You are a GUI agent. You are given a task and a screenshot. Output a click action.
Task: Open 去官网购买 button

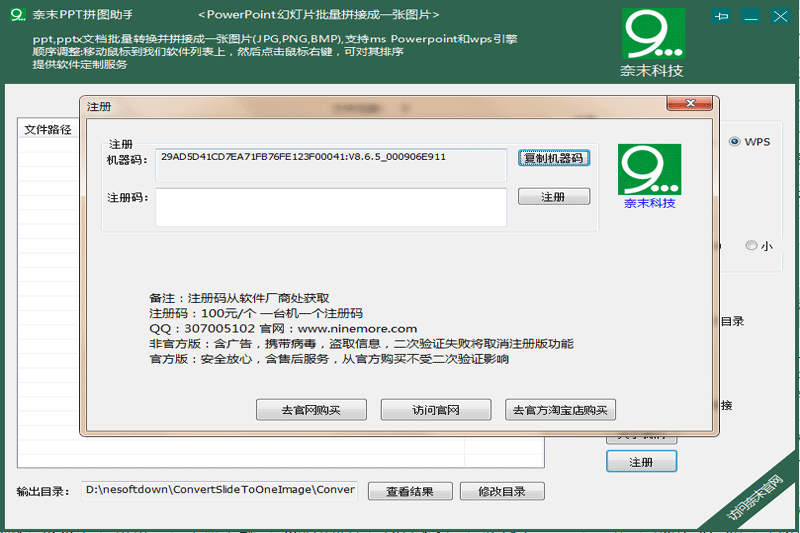pos(311,410)
